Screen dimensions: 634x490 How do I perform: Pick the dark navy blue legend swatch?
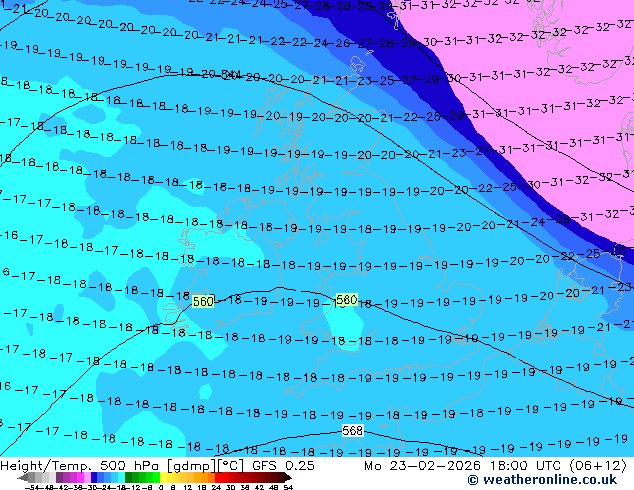(x=94, y=477)
